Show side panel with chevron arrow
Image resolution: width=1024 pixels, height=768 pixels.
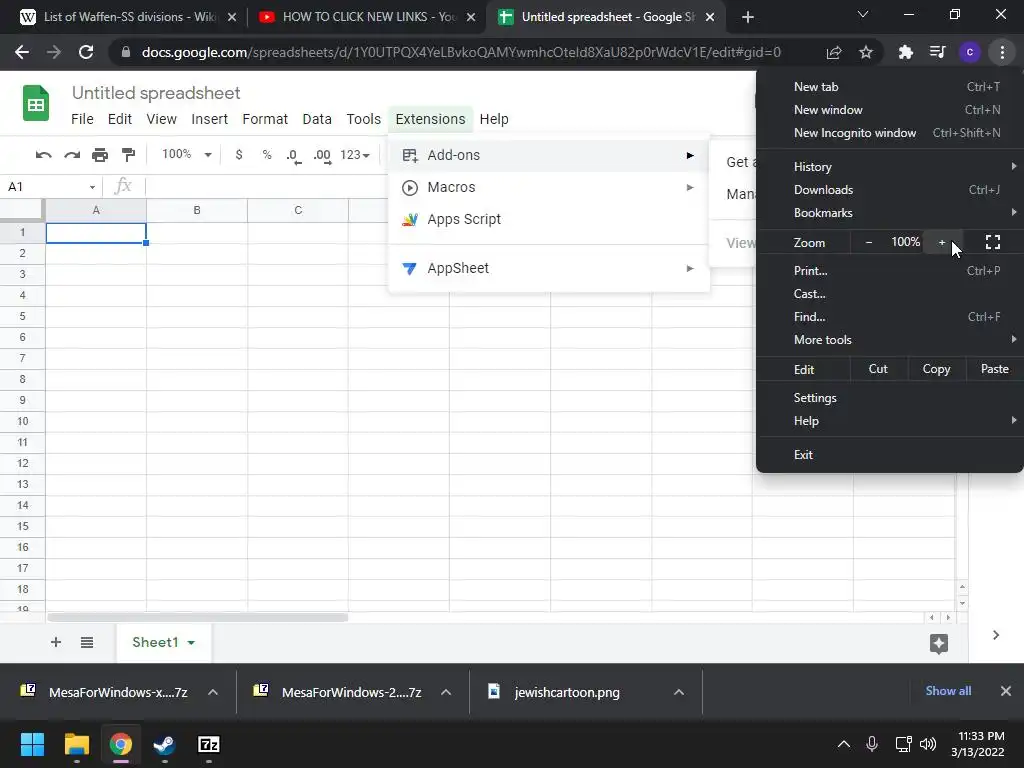click(x=995, y=635)
